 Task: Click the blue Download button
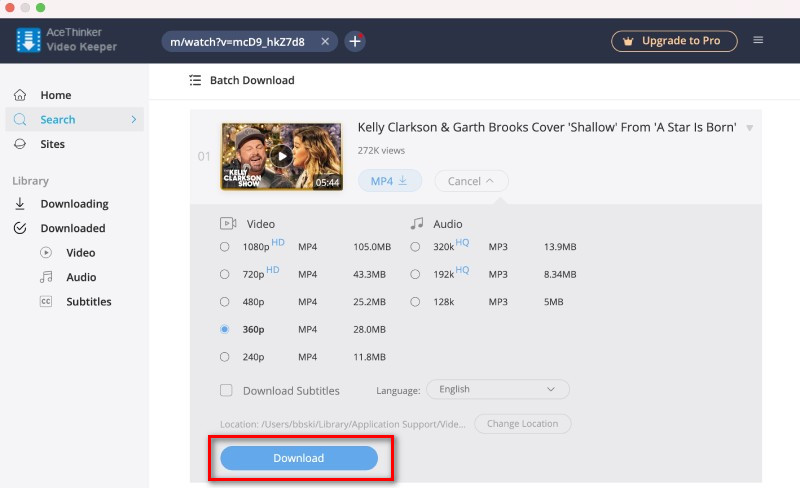pos(299,458)
